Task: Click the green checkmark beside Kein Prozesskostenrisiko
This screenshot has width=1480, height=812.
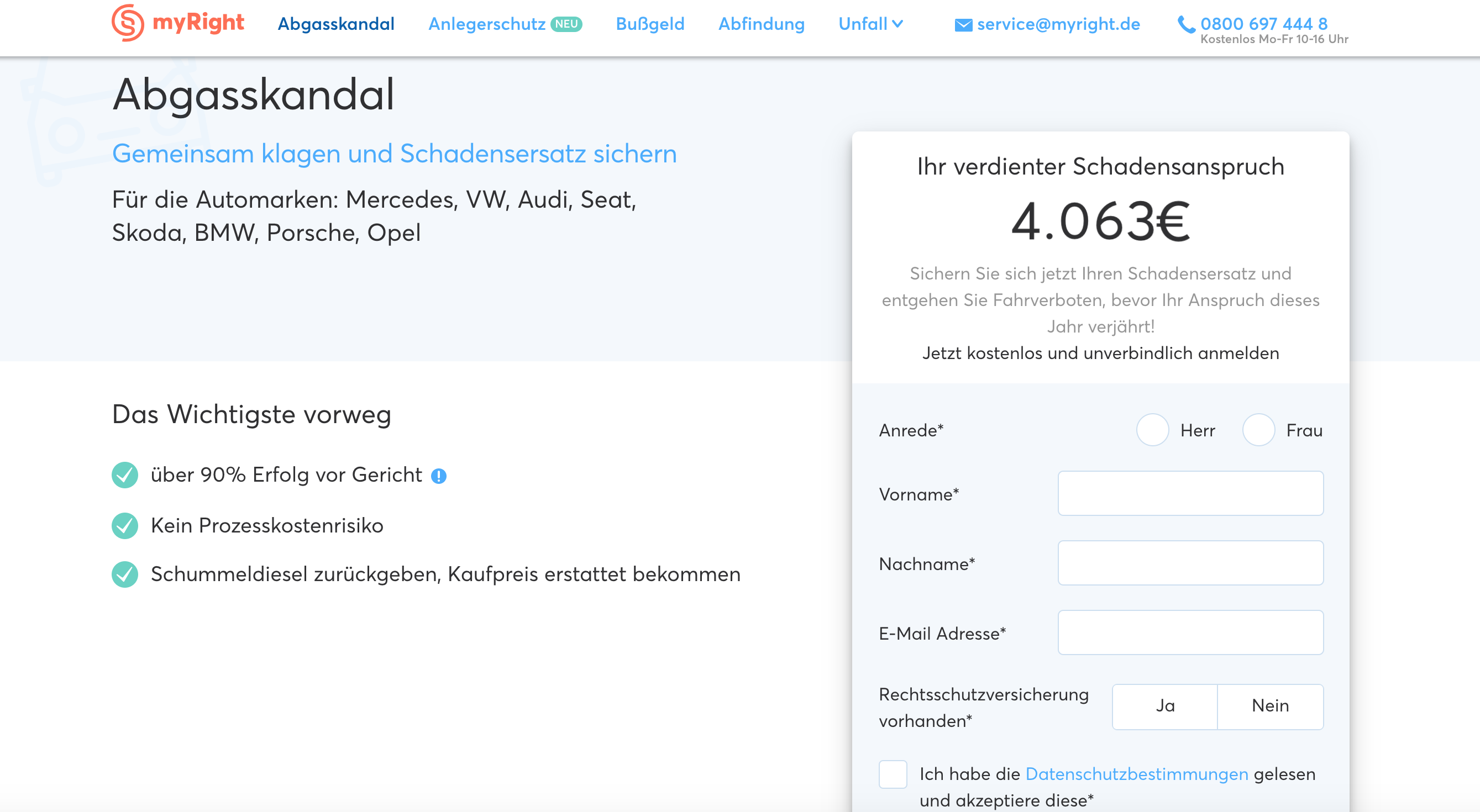Action: point(125,525)
